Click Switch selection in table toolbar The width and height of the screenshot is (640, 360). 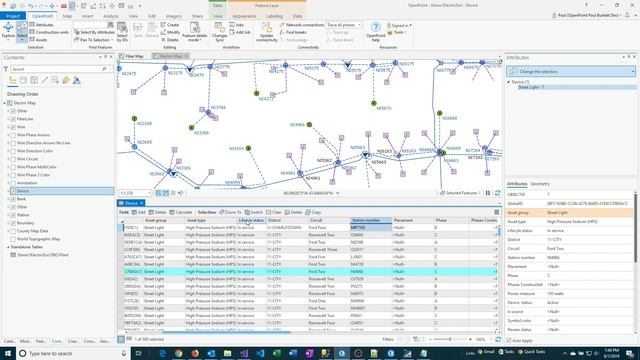[253, 212]
